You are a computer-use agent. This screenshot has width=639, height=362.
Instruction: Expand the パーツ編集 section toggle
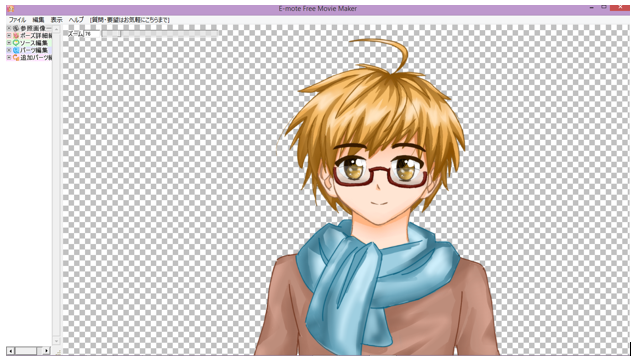point(9,50)
